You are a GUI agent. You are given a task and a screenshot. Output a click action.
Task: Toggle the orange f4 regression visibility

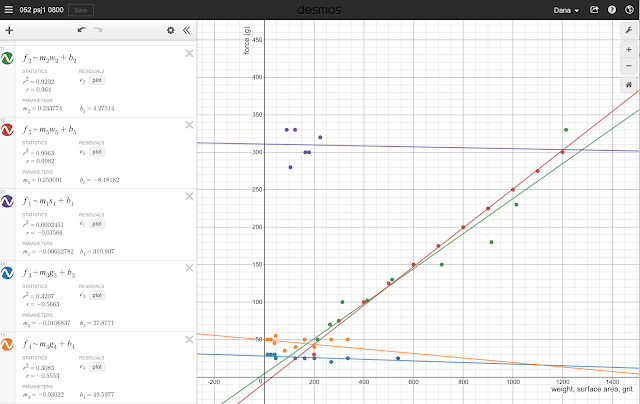click(x=7, y=344)
